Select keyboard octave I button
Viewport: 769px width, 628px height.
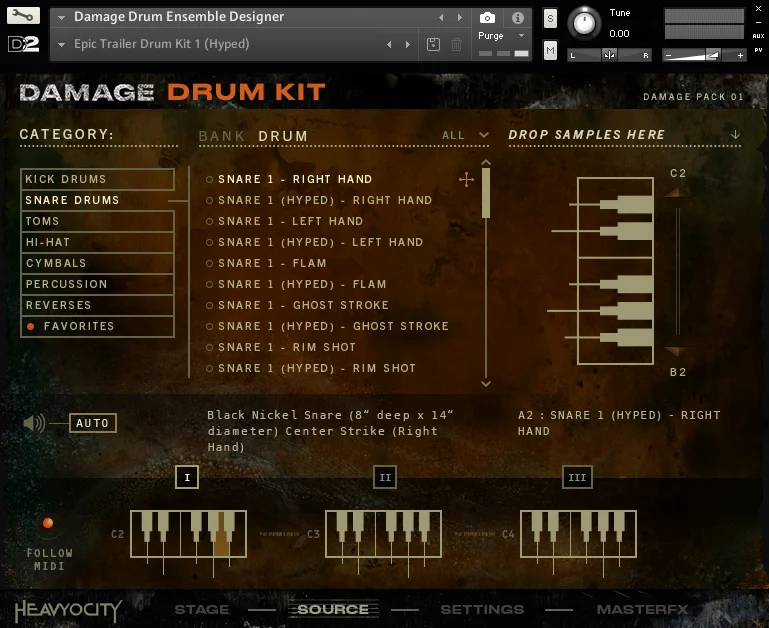point(187,477)
